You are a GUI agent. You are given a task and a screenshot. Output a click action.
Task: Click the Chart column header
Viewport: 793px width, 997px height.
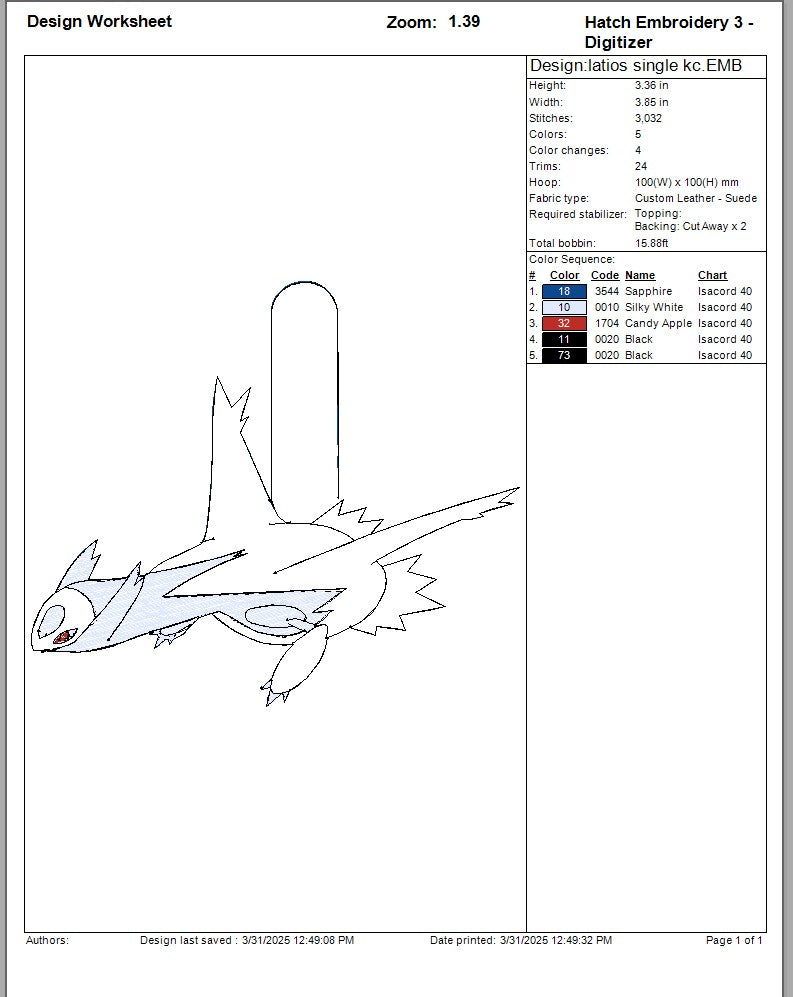click(712, 275)
